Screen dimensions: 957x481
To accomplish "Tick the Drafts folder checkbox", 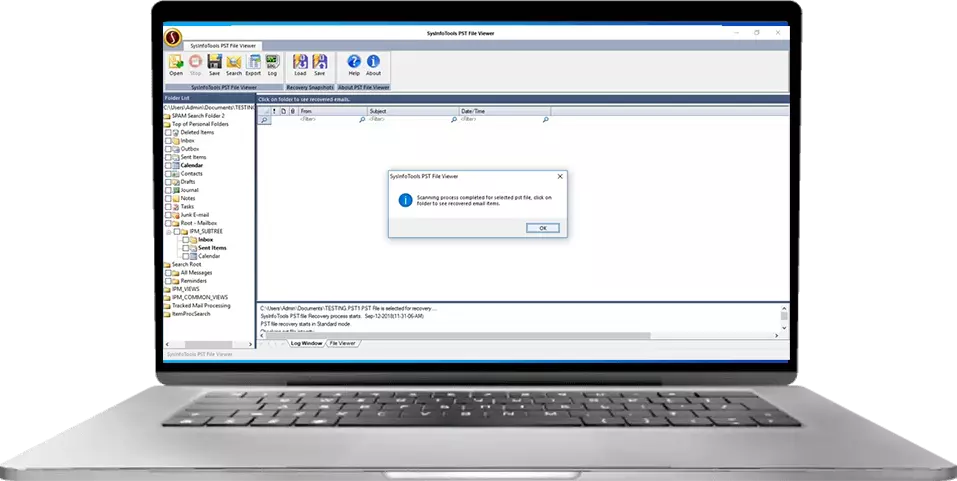I will 168,182.
